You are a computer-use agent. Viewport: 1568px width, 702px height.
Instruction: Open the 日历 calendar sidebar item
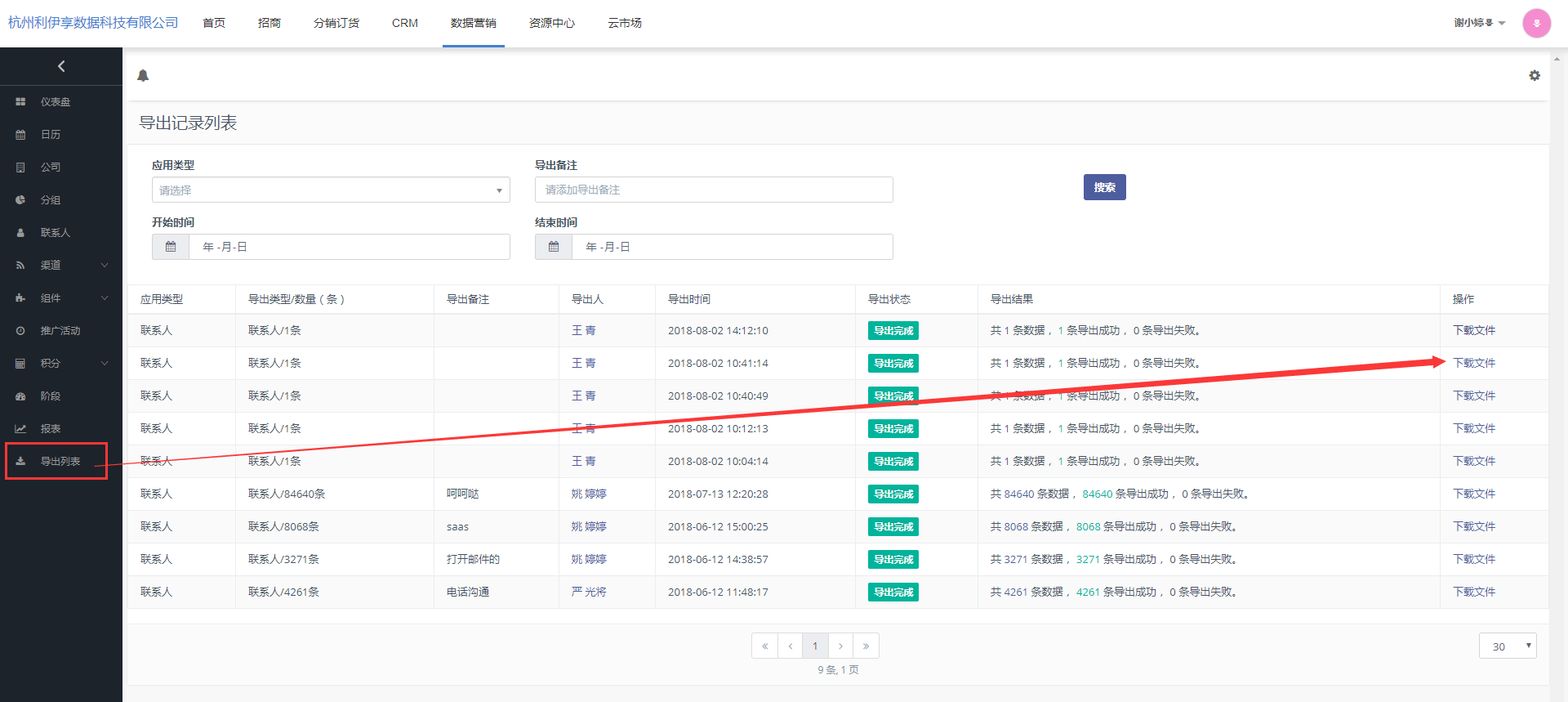(50, 135)
